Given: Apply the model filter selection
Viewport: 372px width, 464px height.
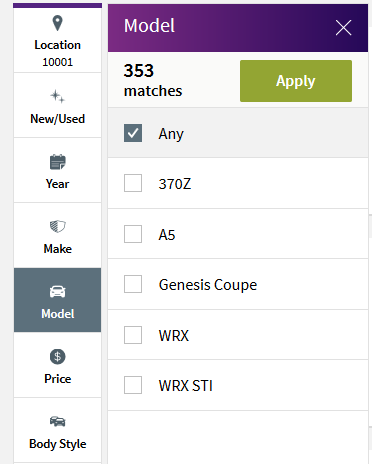Looking at the screenshot, I should click(x=296, y=81).
